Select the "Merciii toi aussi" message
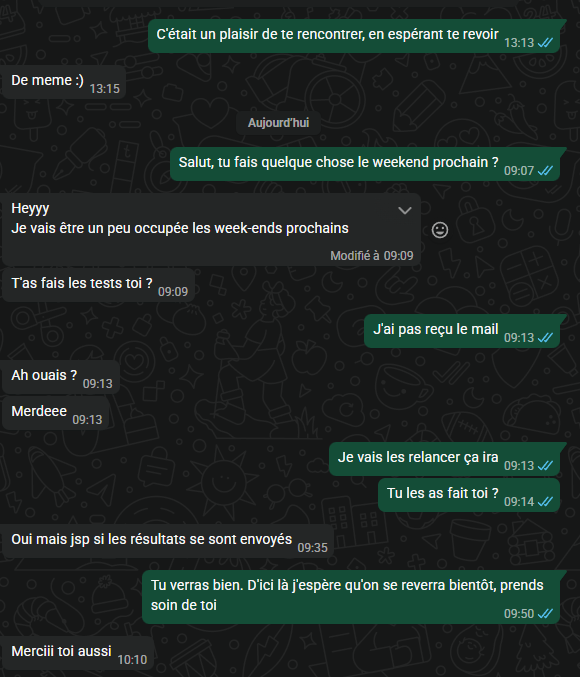The width and height of the screenshot is (580, 677). [x=78, y=653]
